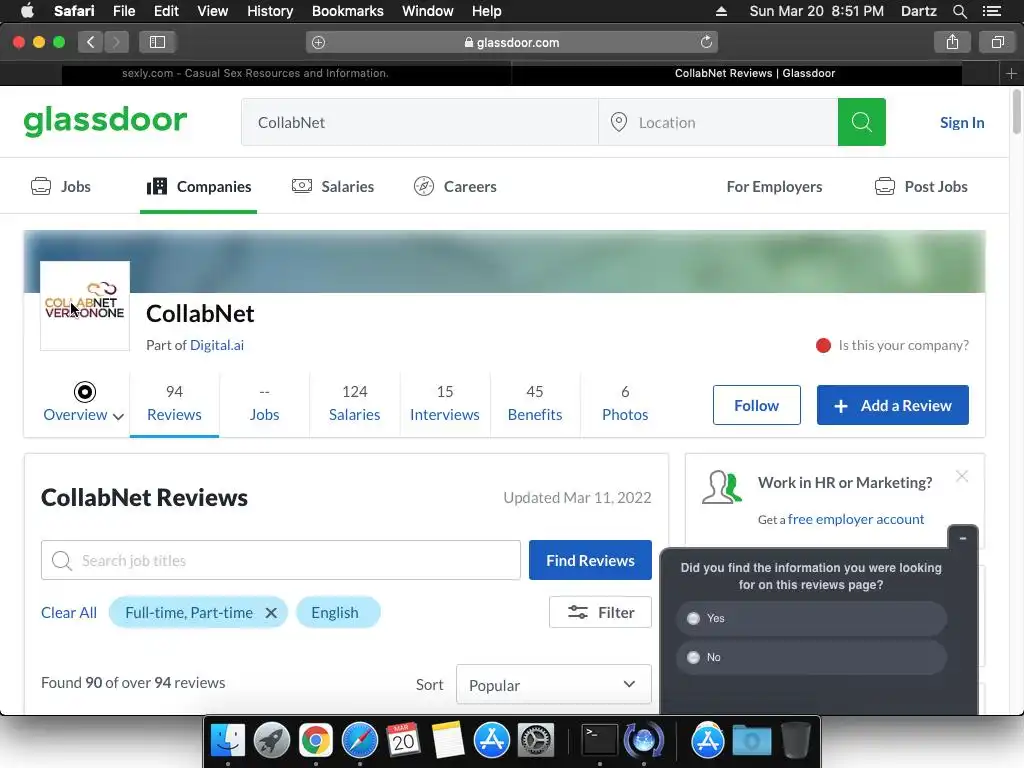Click Clear All filters link

tap(69, 613)
